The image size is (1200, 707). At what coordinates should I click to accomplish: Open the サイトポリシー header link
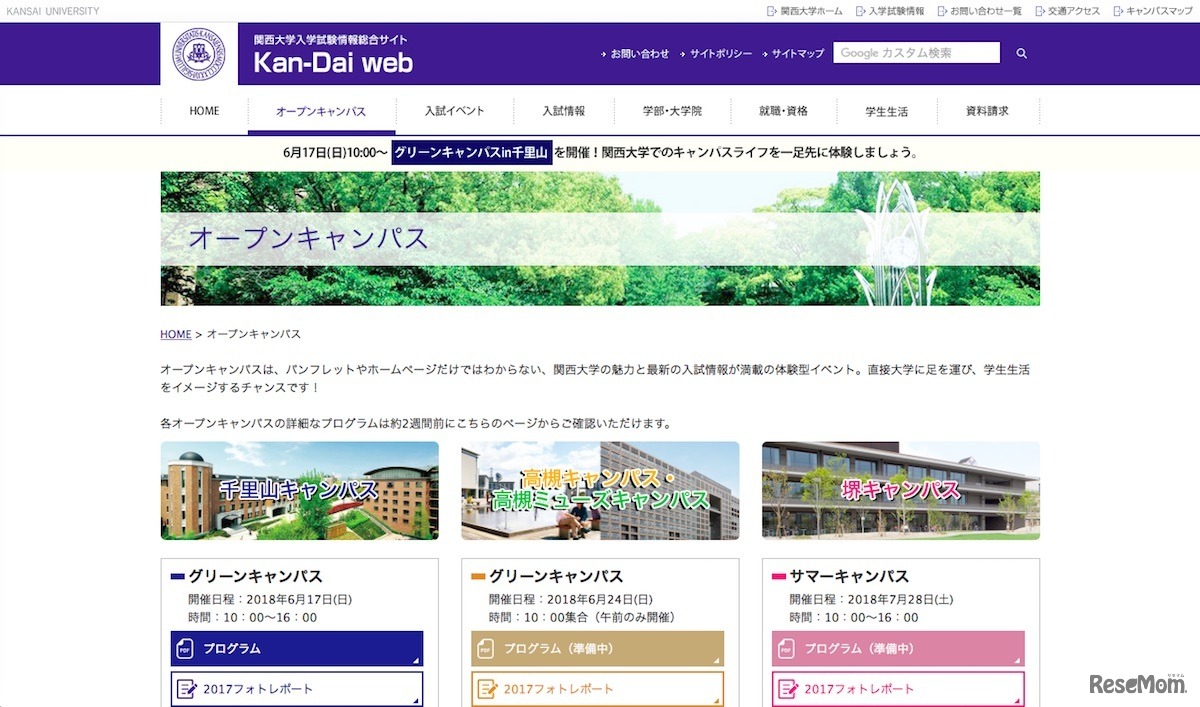coord(721,53)
